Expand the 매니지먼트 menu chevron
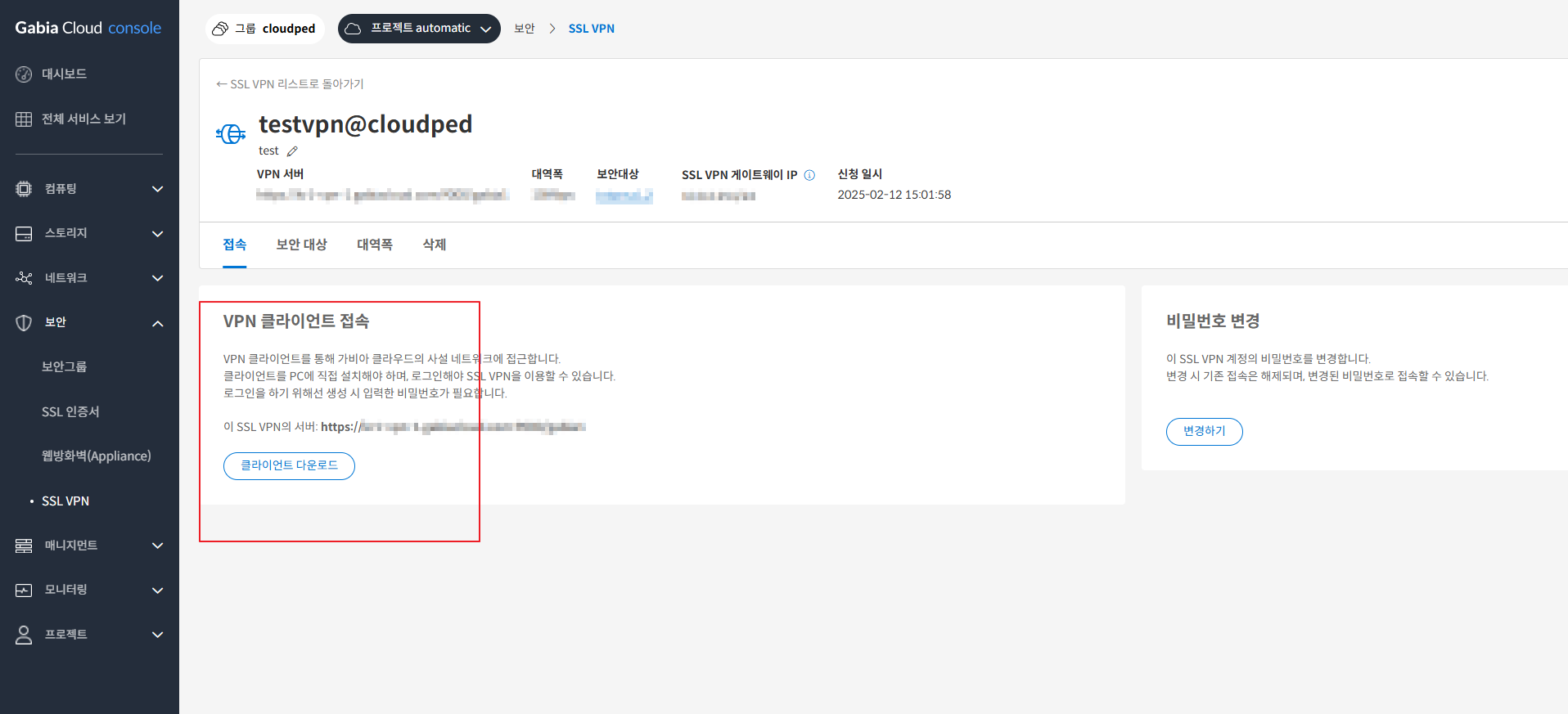 coord(158,546)
